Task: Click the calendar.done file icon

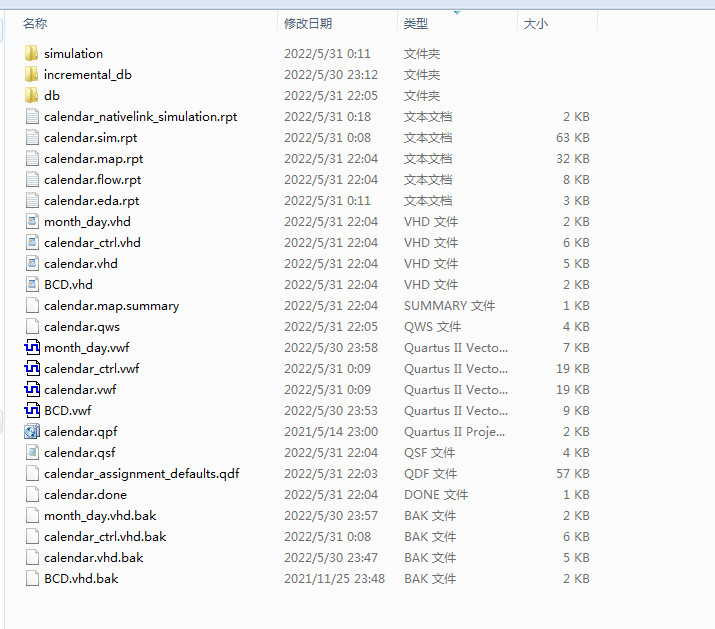Action: (32, 494)
